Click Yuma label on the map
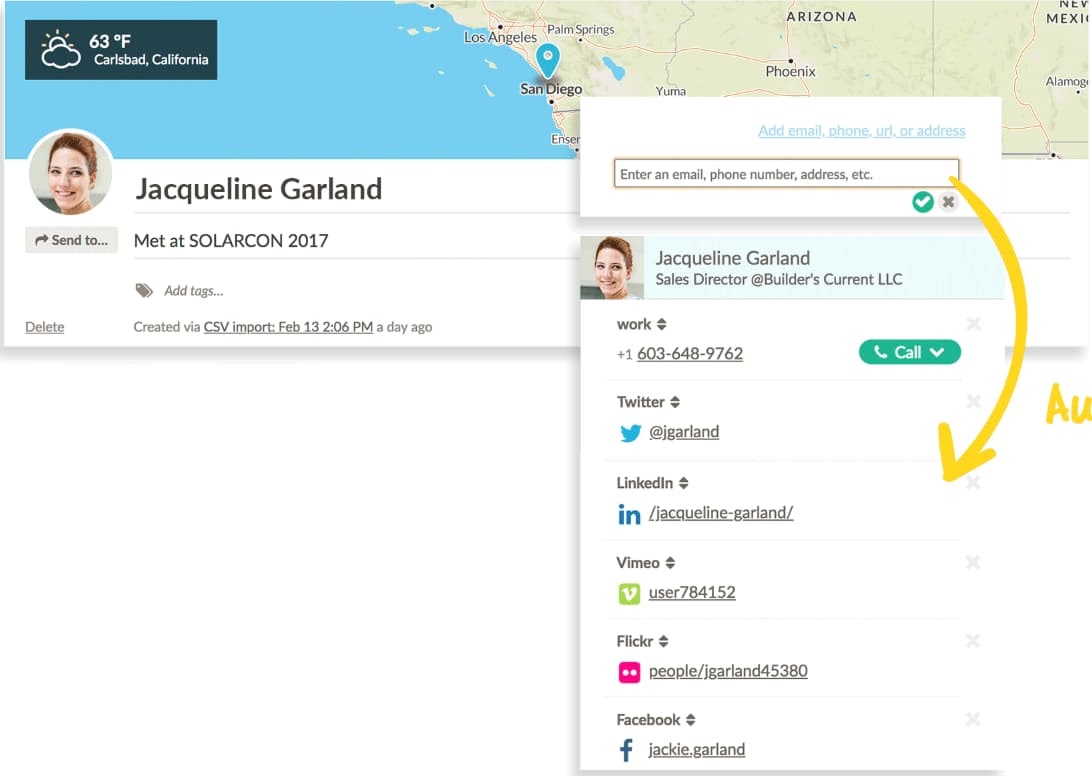Viewport: 1092px width, 776px height. (671, 91)
